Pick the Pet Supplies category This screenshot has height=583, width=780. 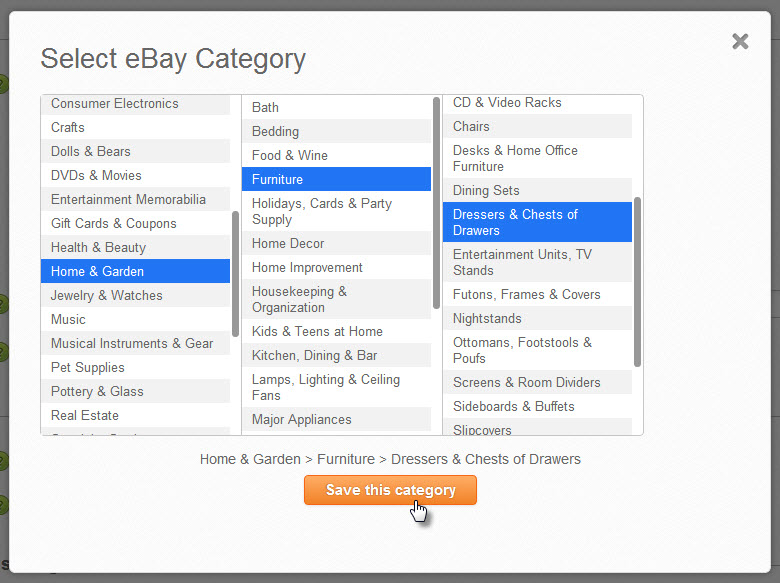coord(88,368)
